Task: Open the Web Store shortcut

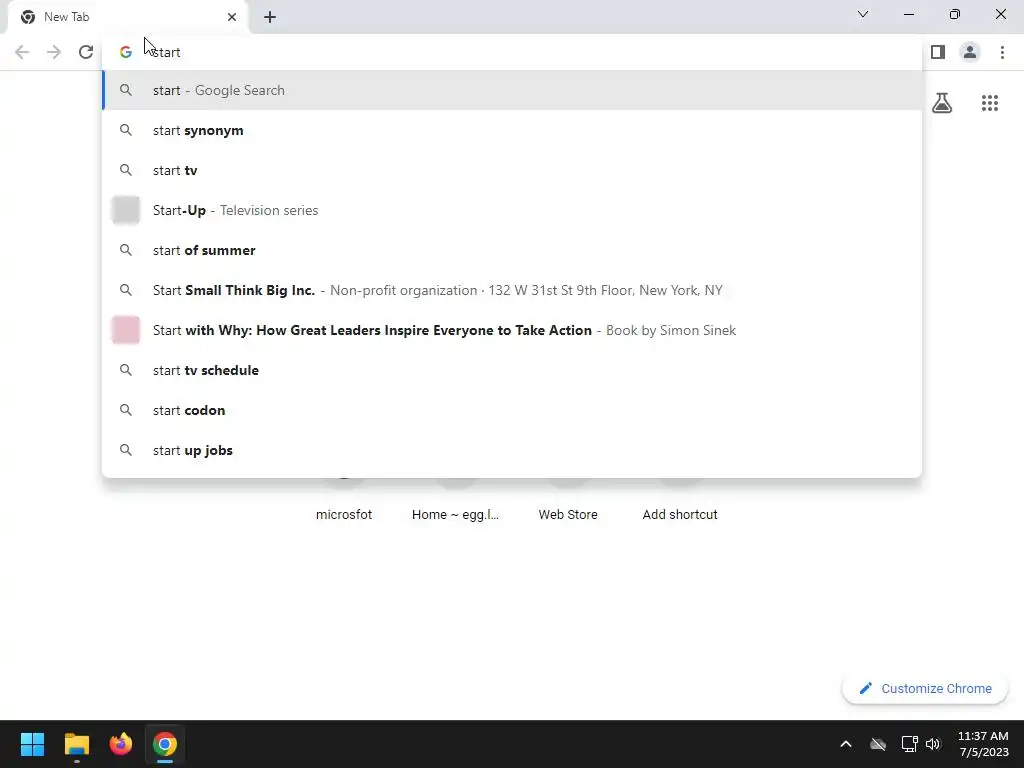Action: pyautogui.click(x=568, y=515)
